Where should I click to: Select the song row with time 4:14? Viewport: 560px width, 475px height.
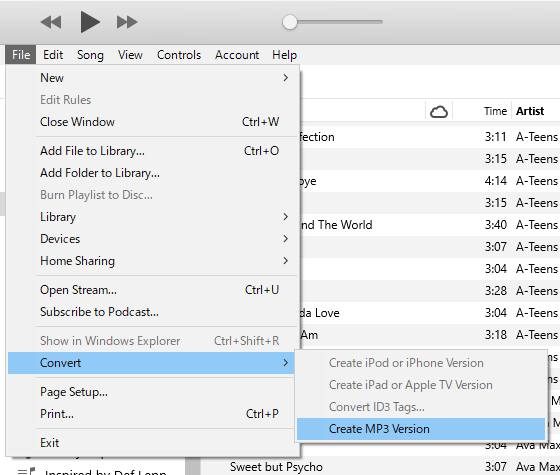(x=430, y=181)
